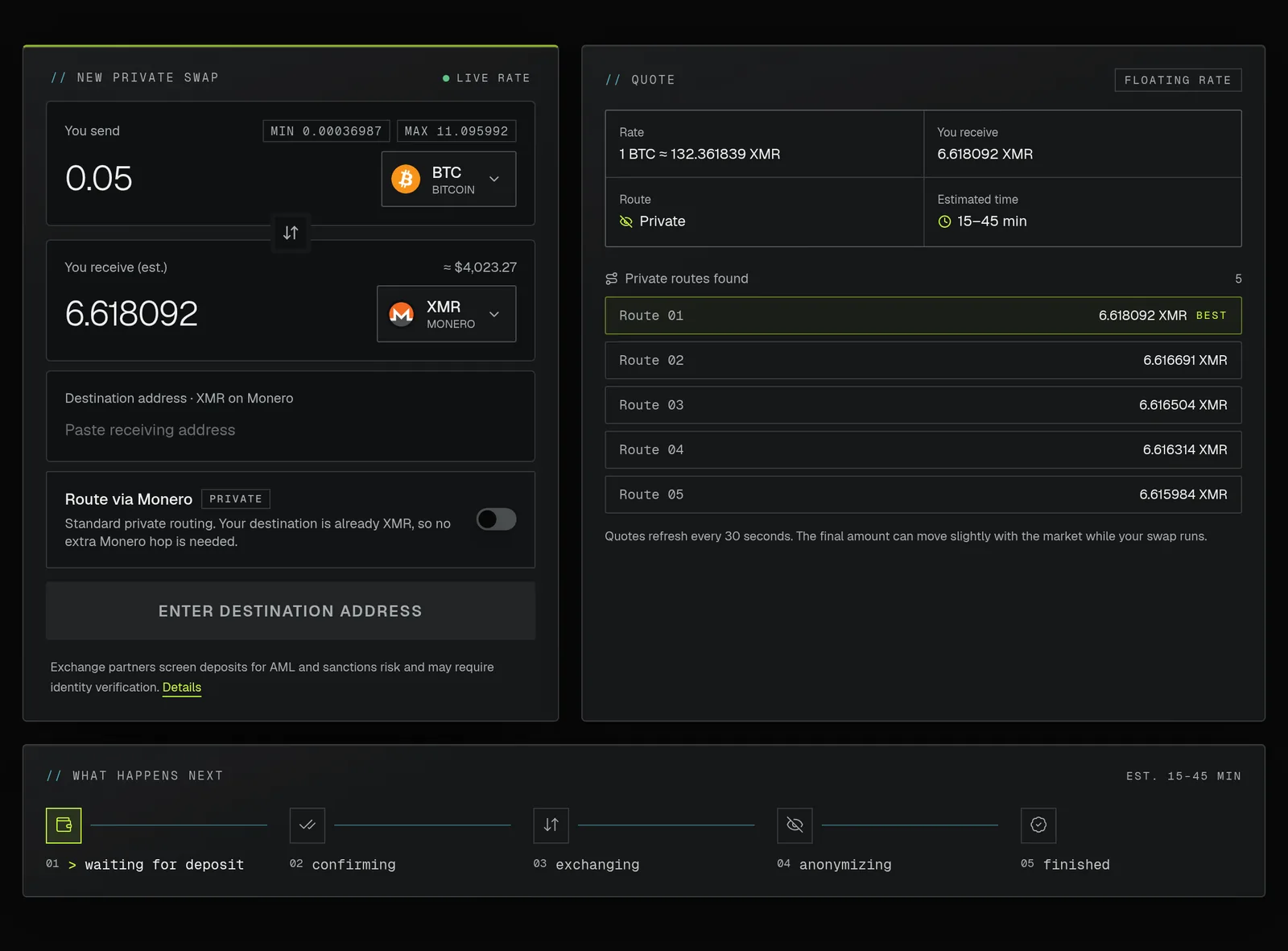Click the anonymizing step label

point(845,865)
